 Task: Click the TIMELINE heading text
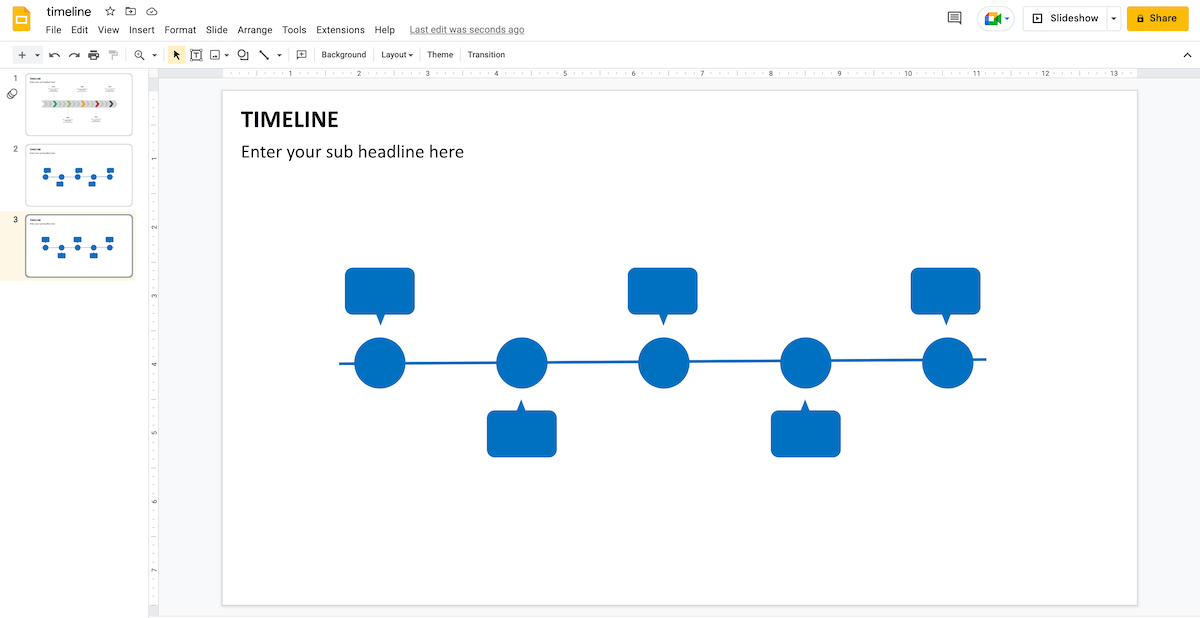290,119
